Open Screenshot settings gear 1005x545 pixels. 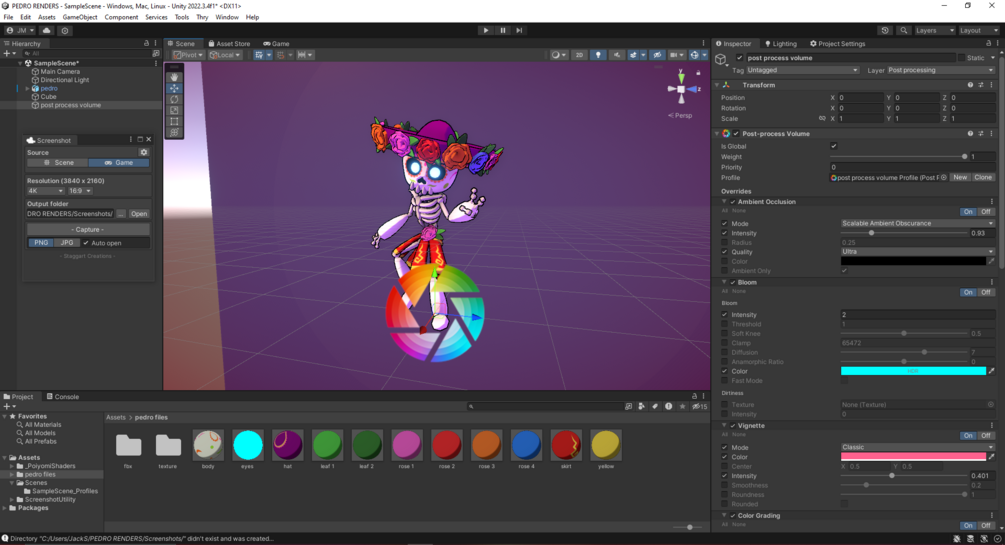pyautogui.click(x=144, y=153)
